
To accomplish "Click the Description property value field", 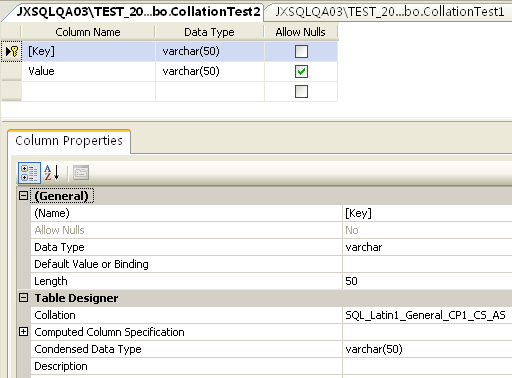I will pos(427,366).
